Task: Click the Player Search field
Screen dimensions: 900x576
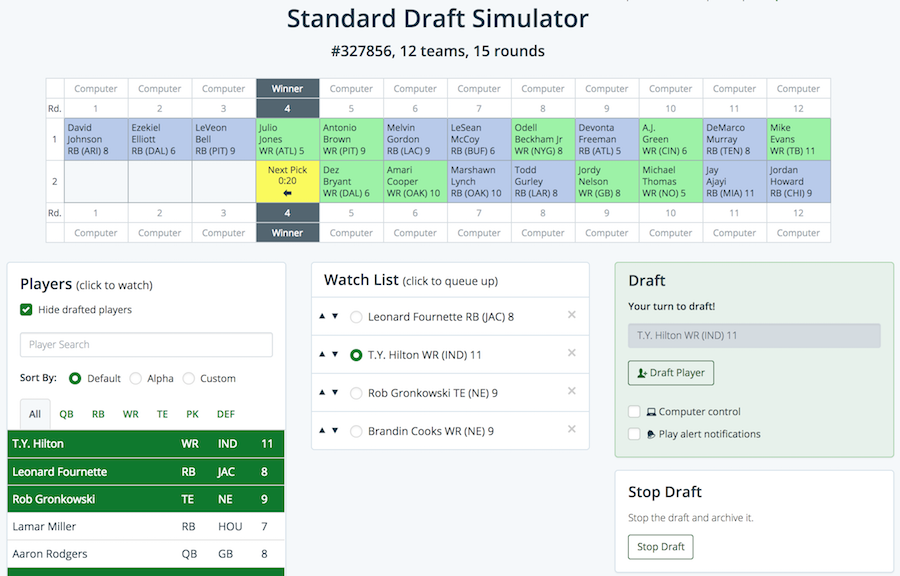Action: tap(146, 345)
